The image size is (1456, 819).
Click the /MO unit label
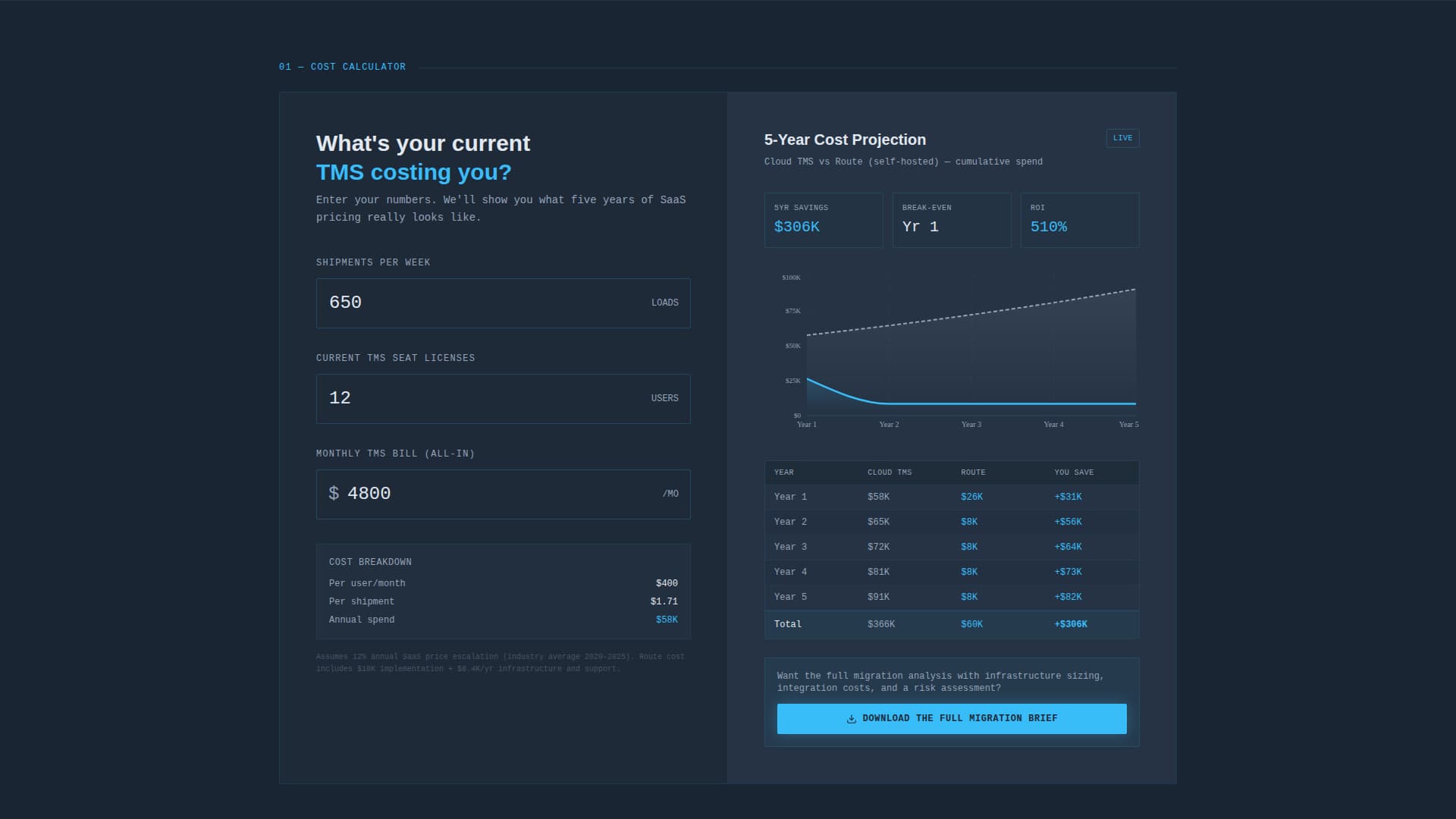670,494
